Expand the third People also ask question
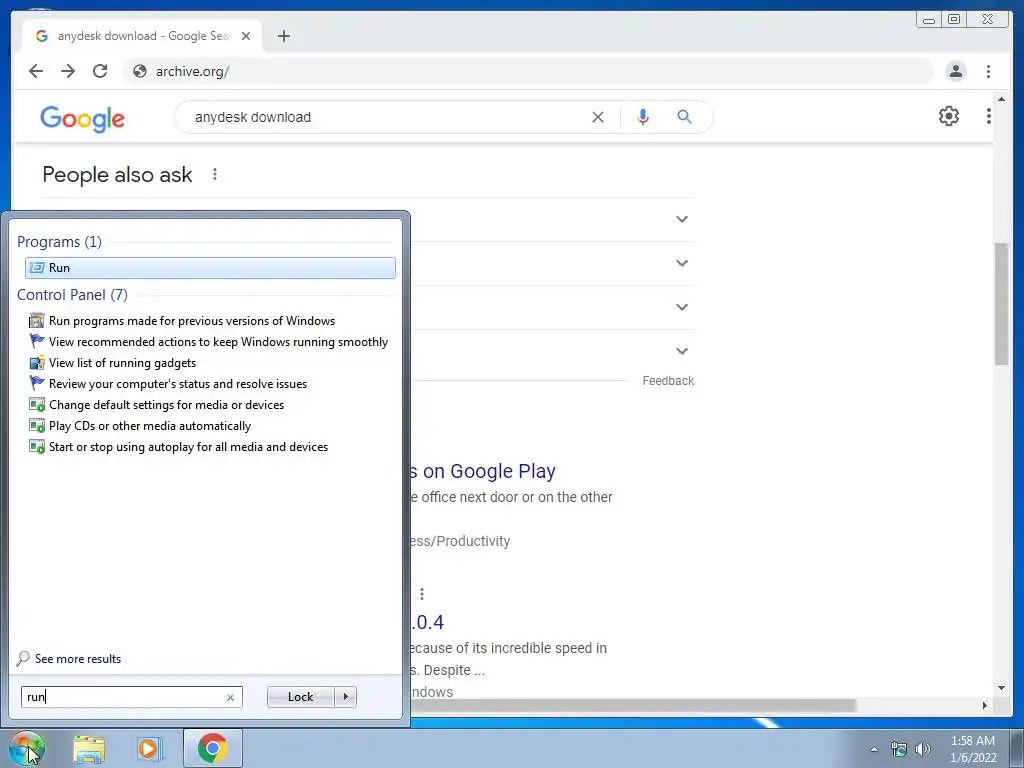This screenshot has width=1024, height=768. [682, 307]
